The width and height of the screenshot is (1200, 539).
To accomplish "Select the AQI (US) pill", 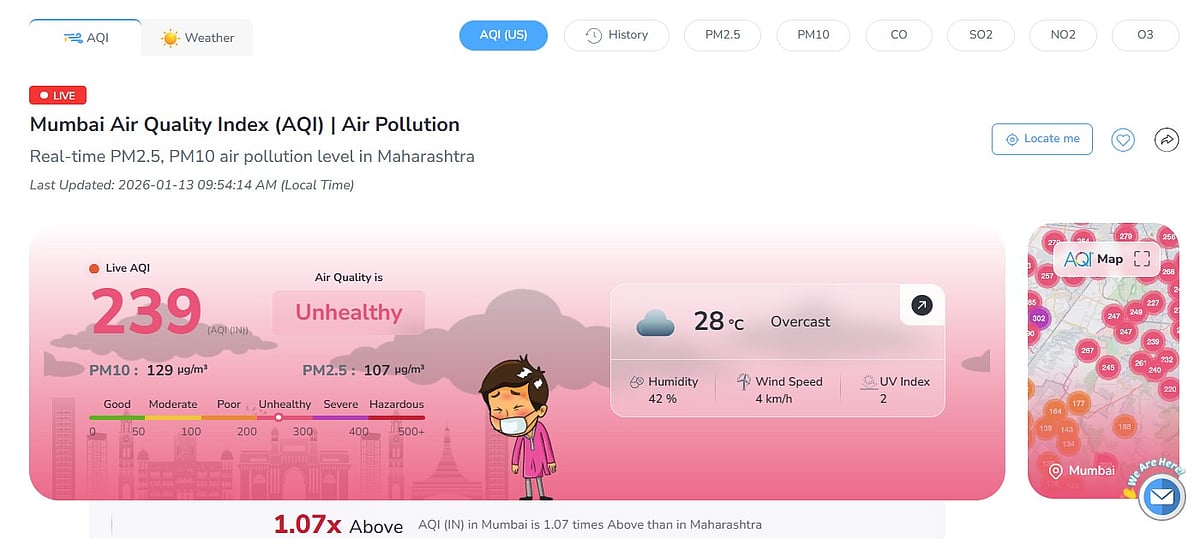I will (x=503, y=35).
